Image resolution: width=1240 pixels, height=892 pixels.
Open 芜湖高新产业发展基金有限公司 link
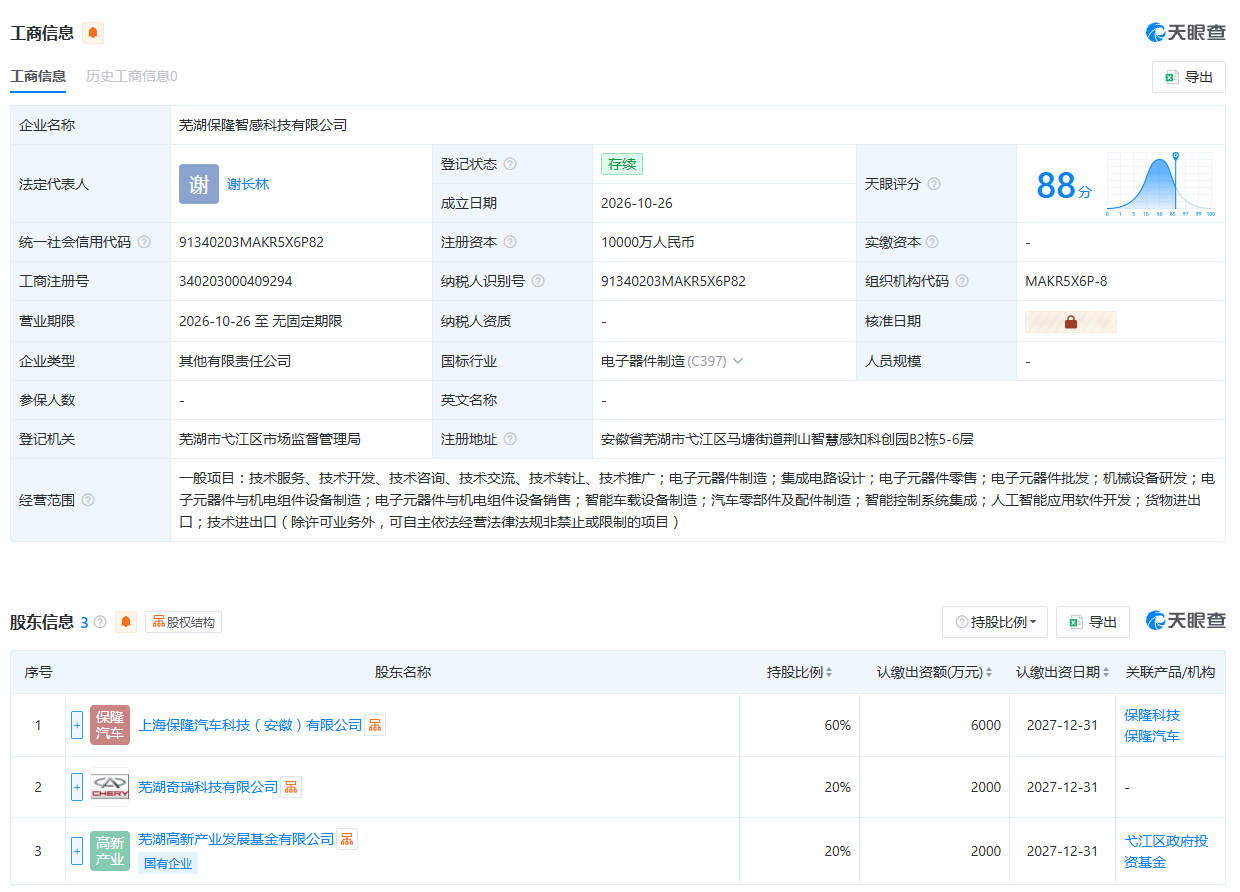[x=236, y=839]
